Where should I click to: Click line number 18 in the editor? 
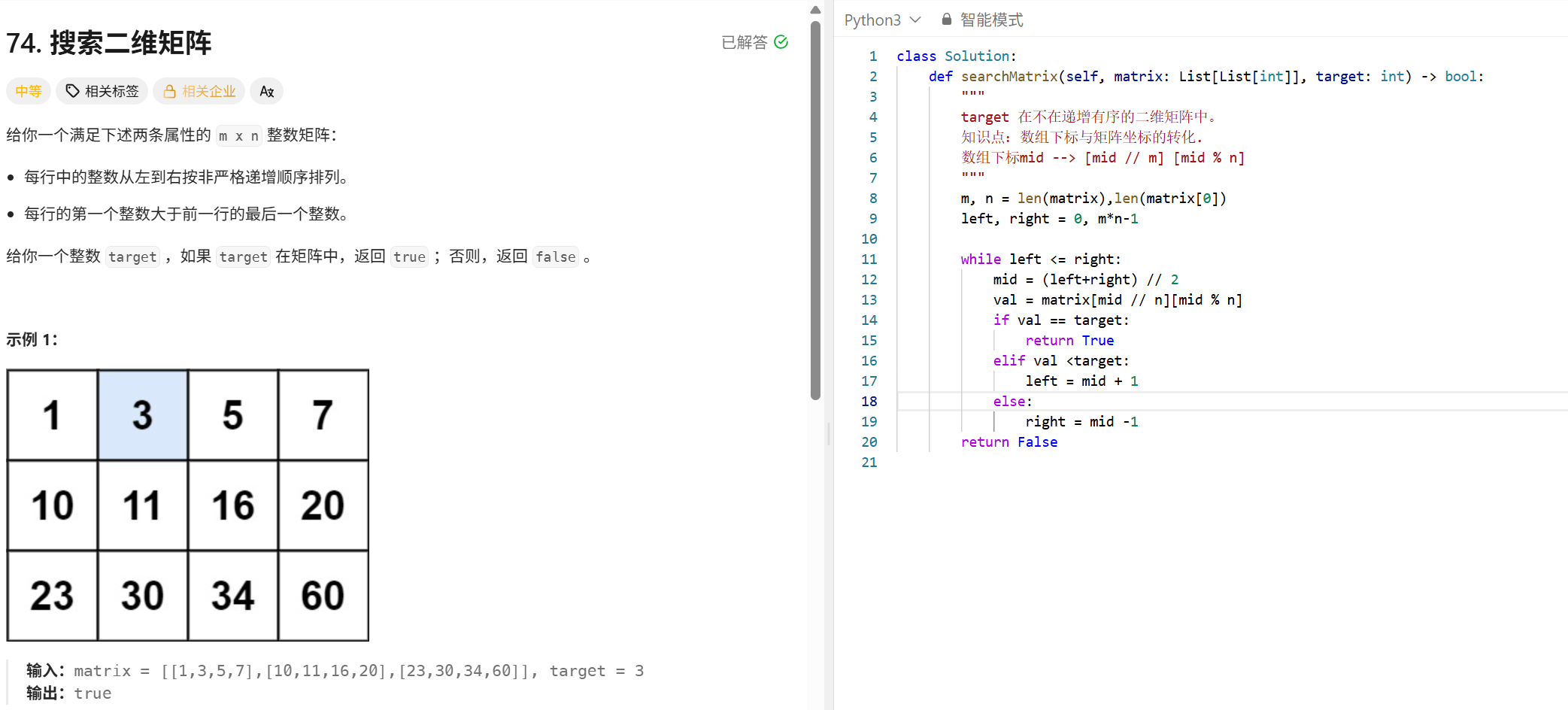coord(869,401)
